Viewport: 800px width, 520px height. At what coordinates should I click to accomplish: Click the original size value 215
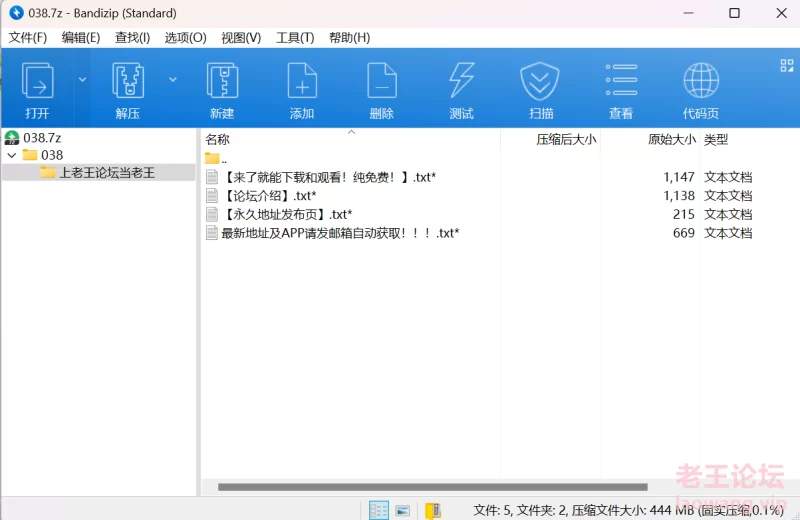[x=684, y=214]
